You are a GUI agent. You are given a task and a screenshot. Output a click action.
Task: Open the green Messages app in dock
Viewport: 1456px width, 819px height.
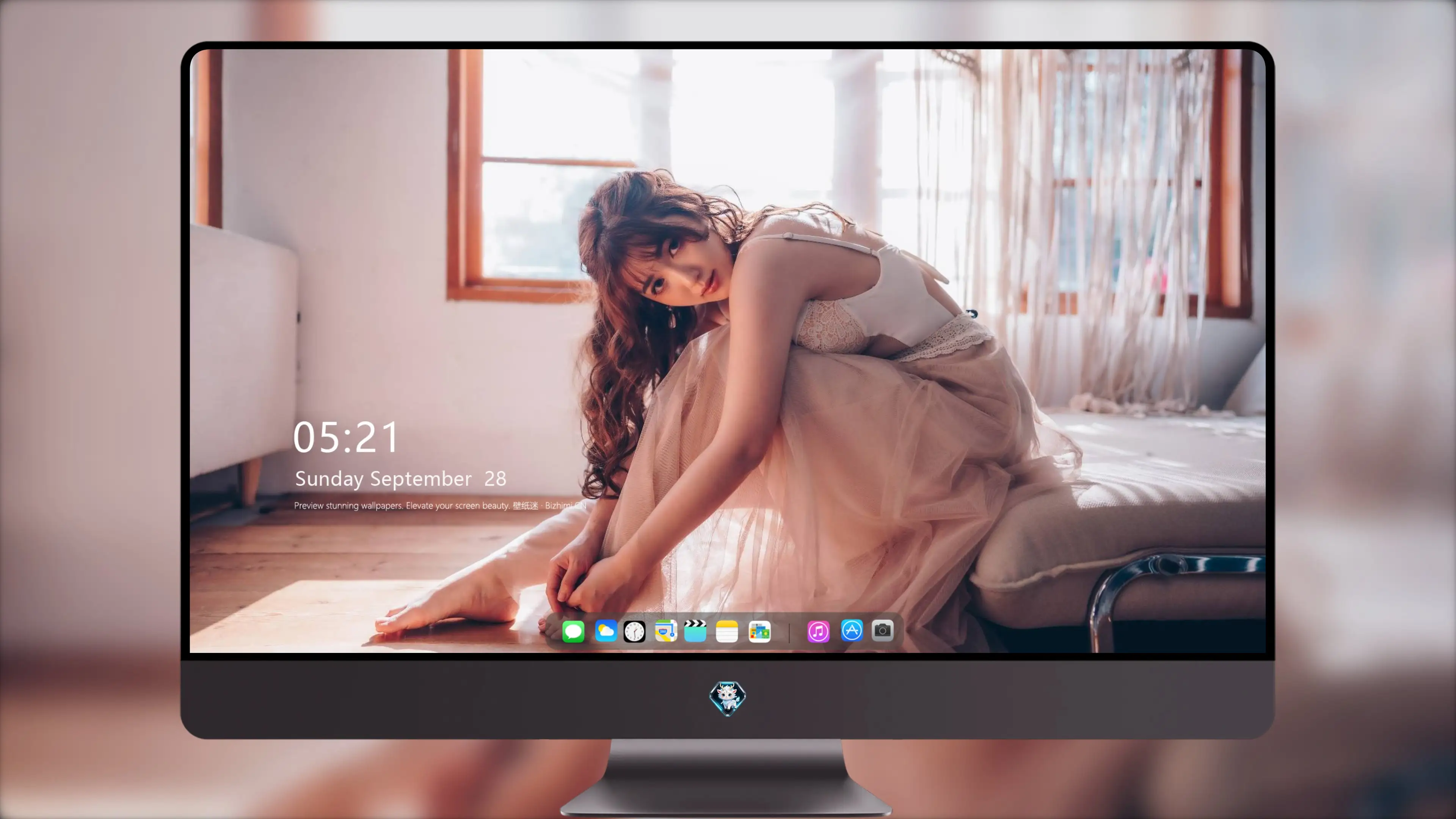[x=573, y=631]
